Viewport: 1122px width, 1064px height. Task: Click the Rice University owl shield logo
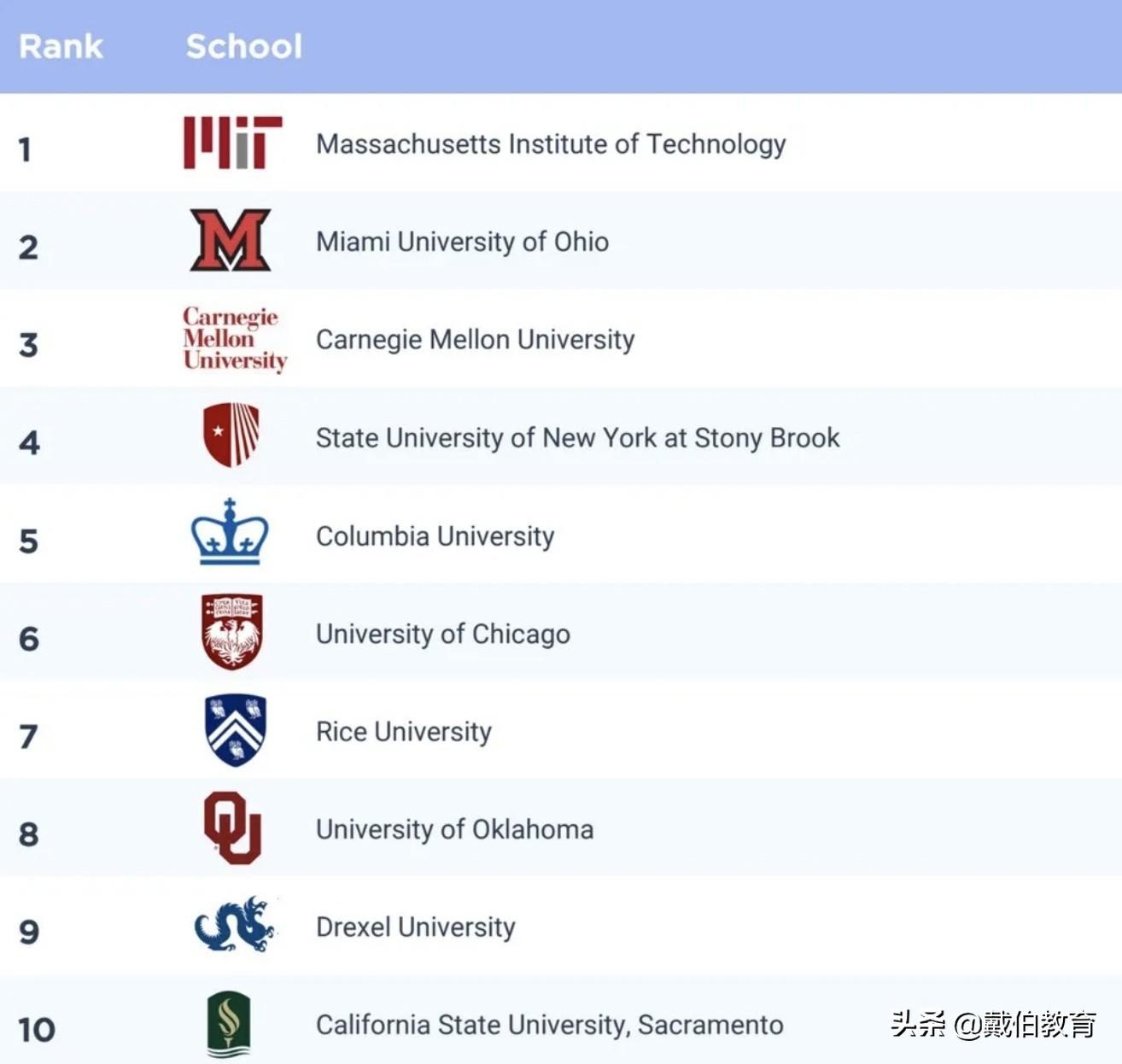click(236, 730)
